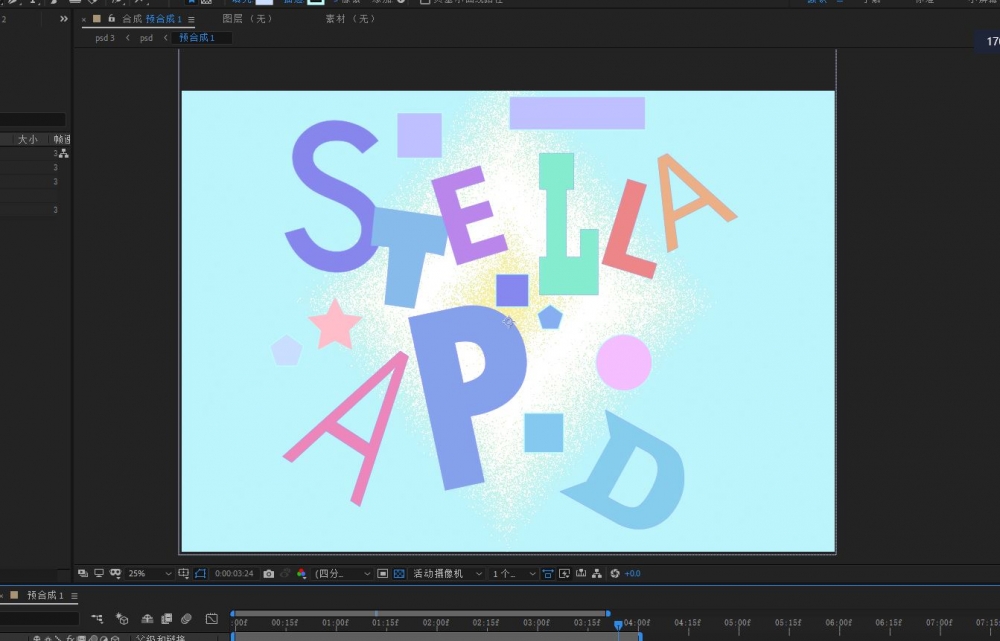
Task: Click the show channel RGB color icon
Action: [301, 574]
